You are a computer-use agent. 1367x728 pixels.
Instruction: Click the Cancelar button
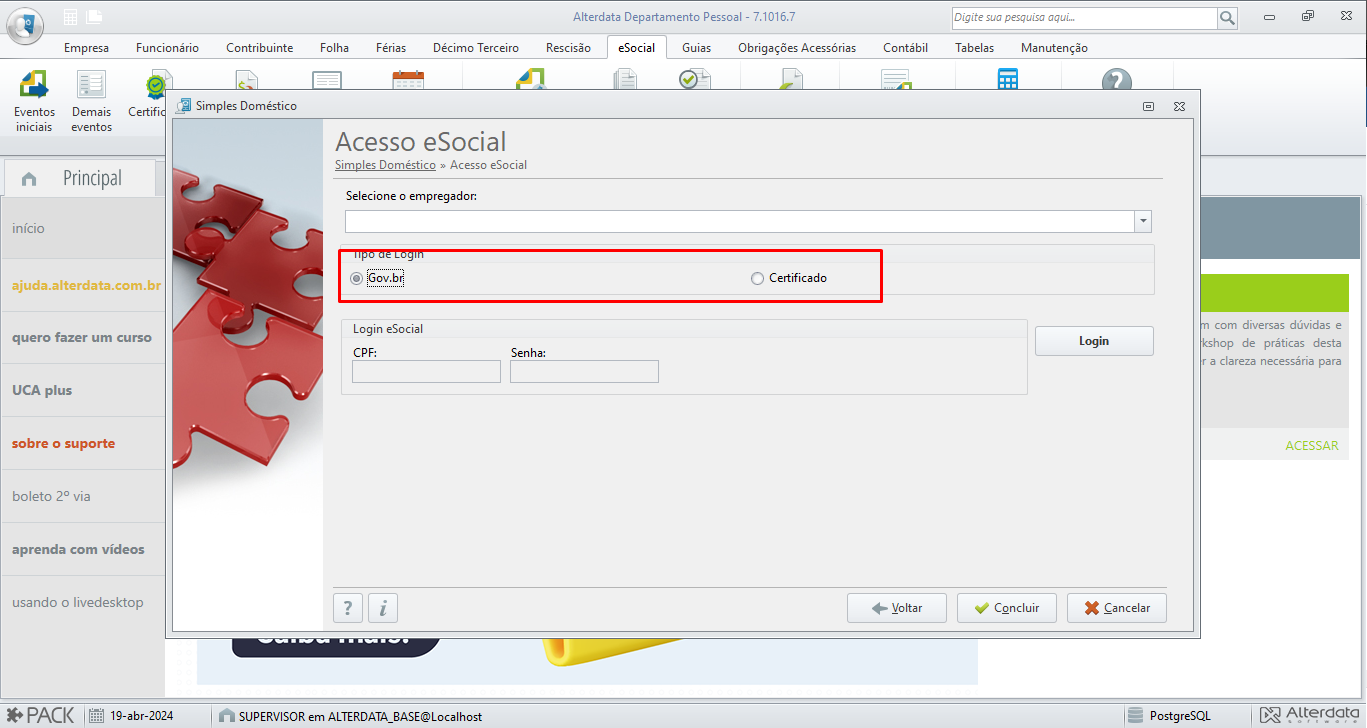(x=1117, y=608)
